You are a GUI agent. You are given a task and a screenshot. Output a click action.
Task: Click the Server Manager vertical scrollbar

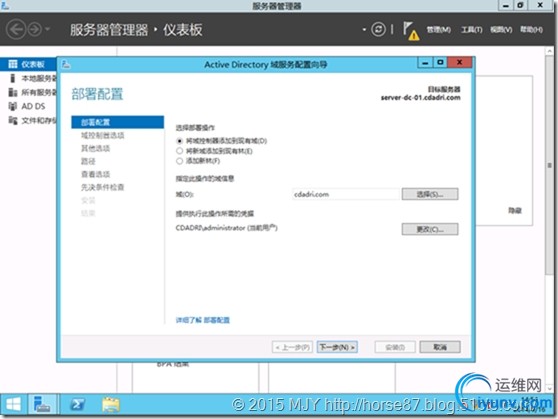point(549,164)
